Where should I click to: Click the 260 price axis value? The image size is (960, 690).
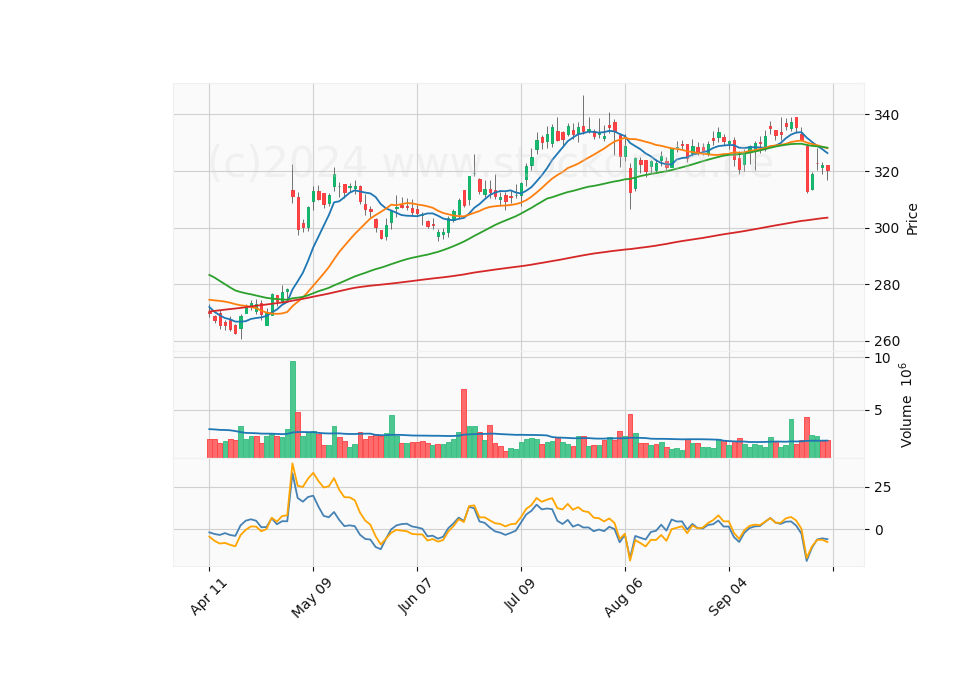click(x=887, y=341)
